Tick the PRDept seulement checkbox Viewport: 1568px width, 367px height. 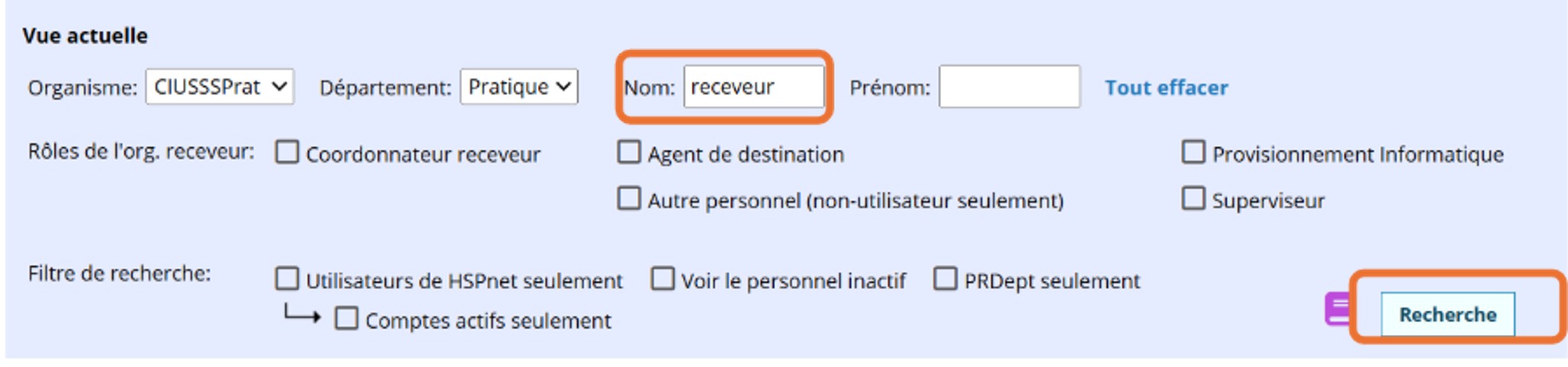click(x=946, y=279)
